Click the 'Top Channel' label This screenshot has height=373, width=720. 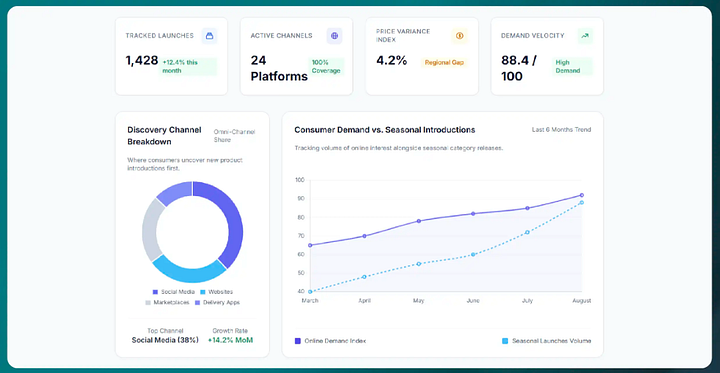click(x=165, y=331)
